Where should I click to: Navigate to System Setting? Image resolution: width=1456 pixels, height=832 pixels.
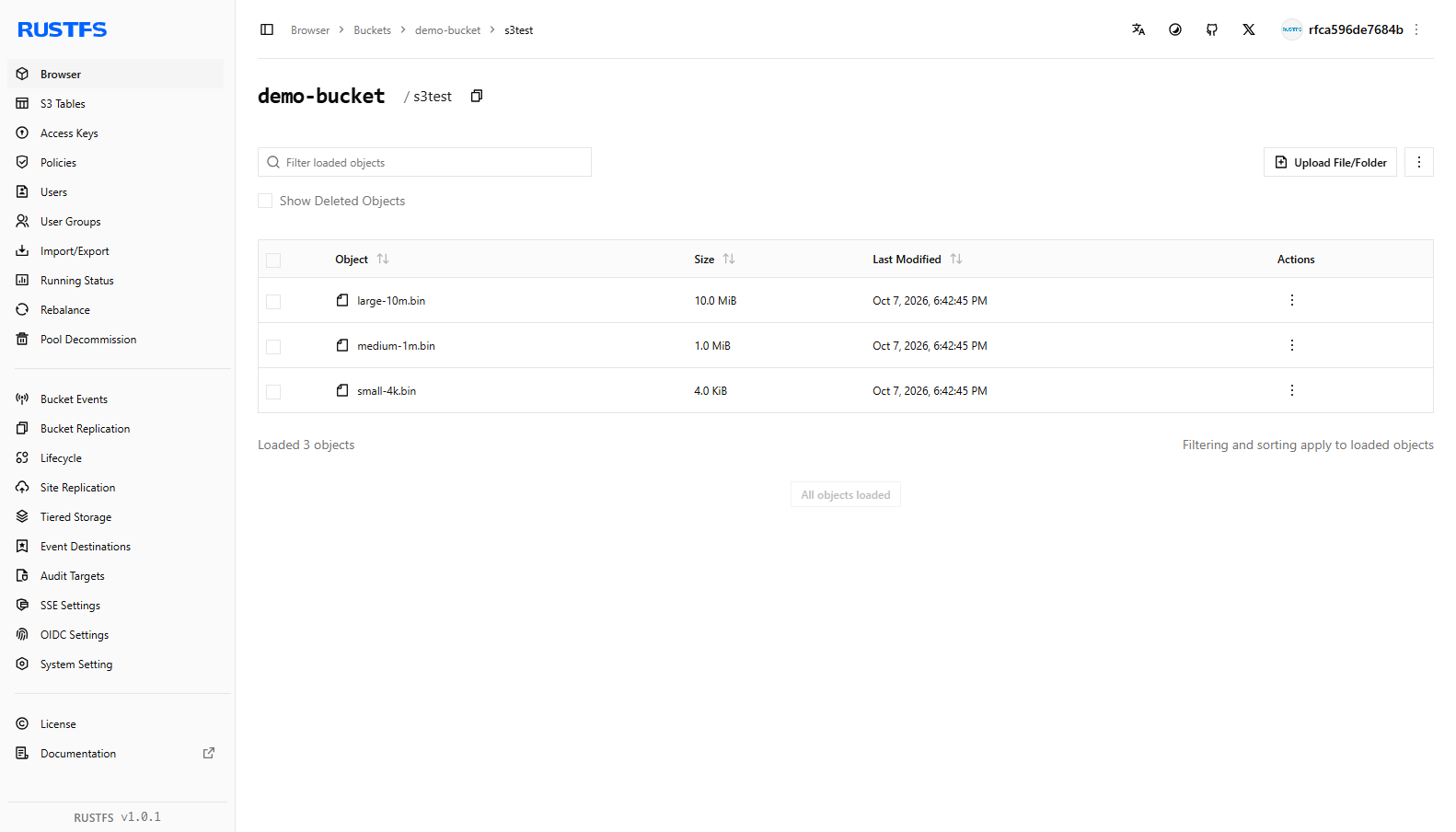pos(115,664)
